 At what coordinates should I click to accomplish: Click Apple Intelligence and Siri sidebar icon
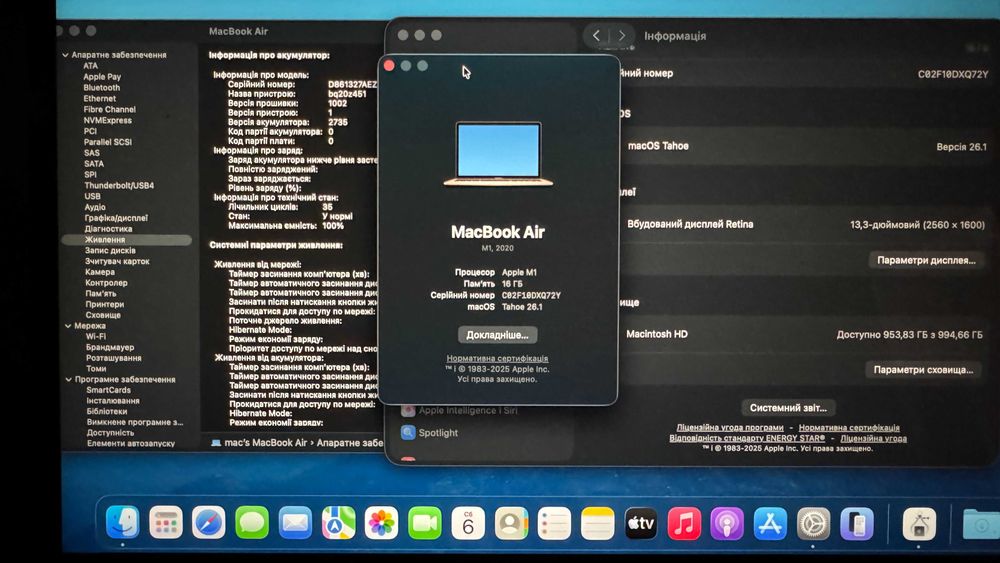[408, 411]
